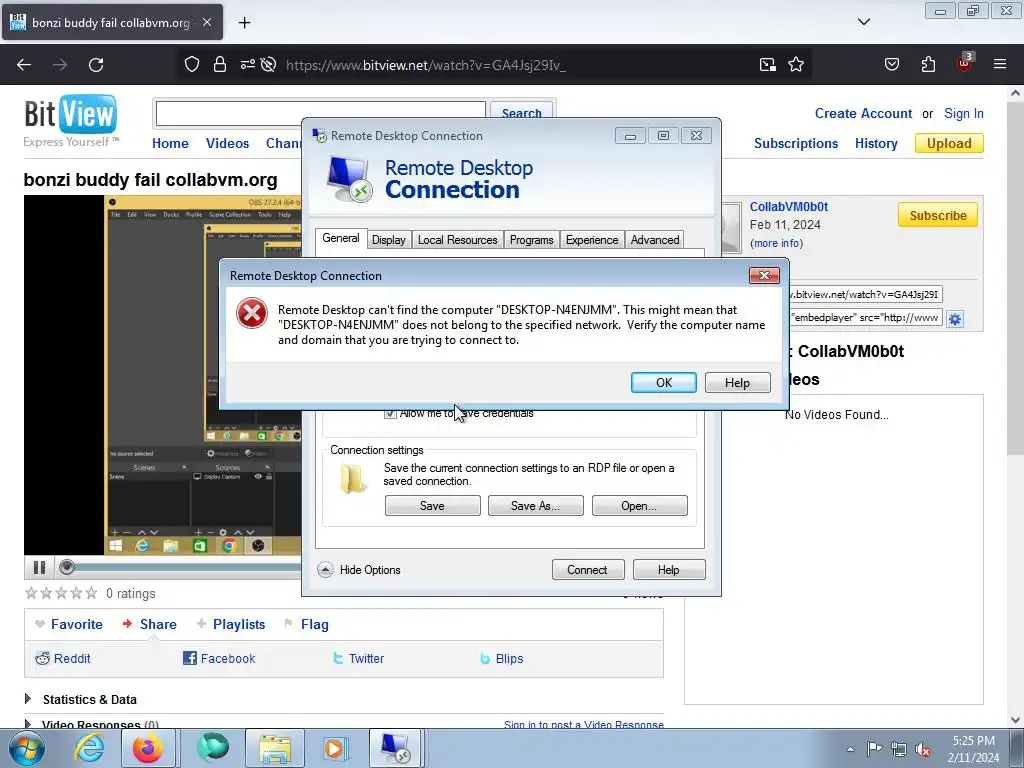This screenshot has height=768, width=1024.
Task: Click the tracking protection shield icon
Action: [x=191, y=65]
